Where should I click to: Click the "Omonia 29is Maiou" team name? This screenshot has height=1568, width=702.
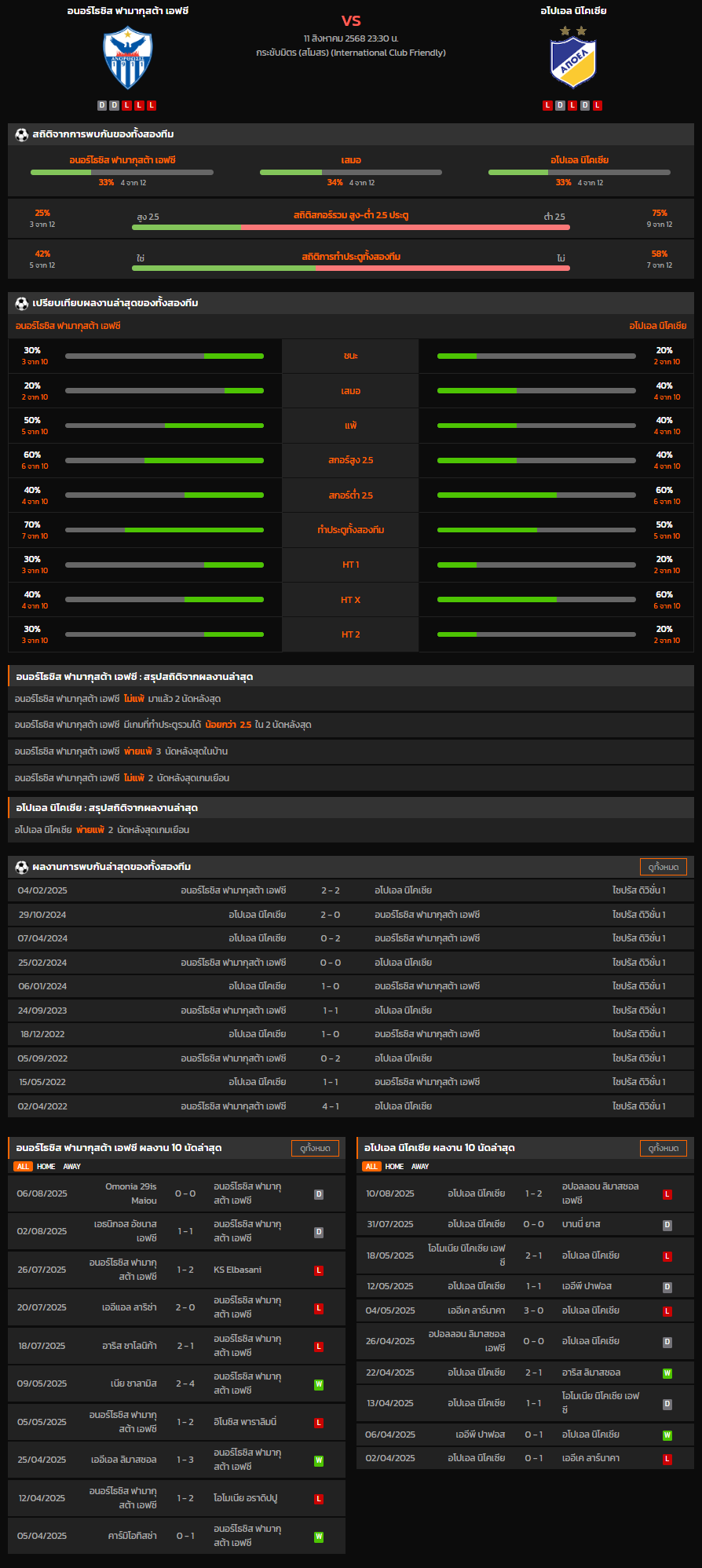(131, 1193)
